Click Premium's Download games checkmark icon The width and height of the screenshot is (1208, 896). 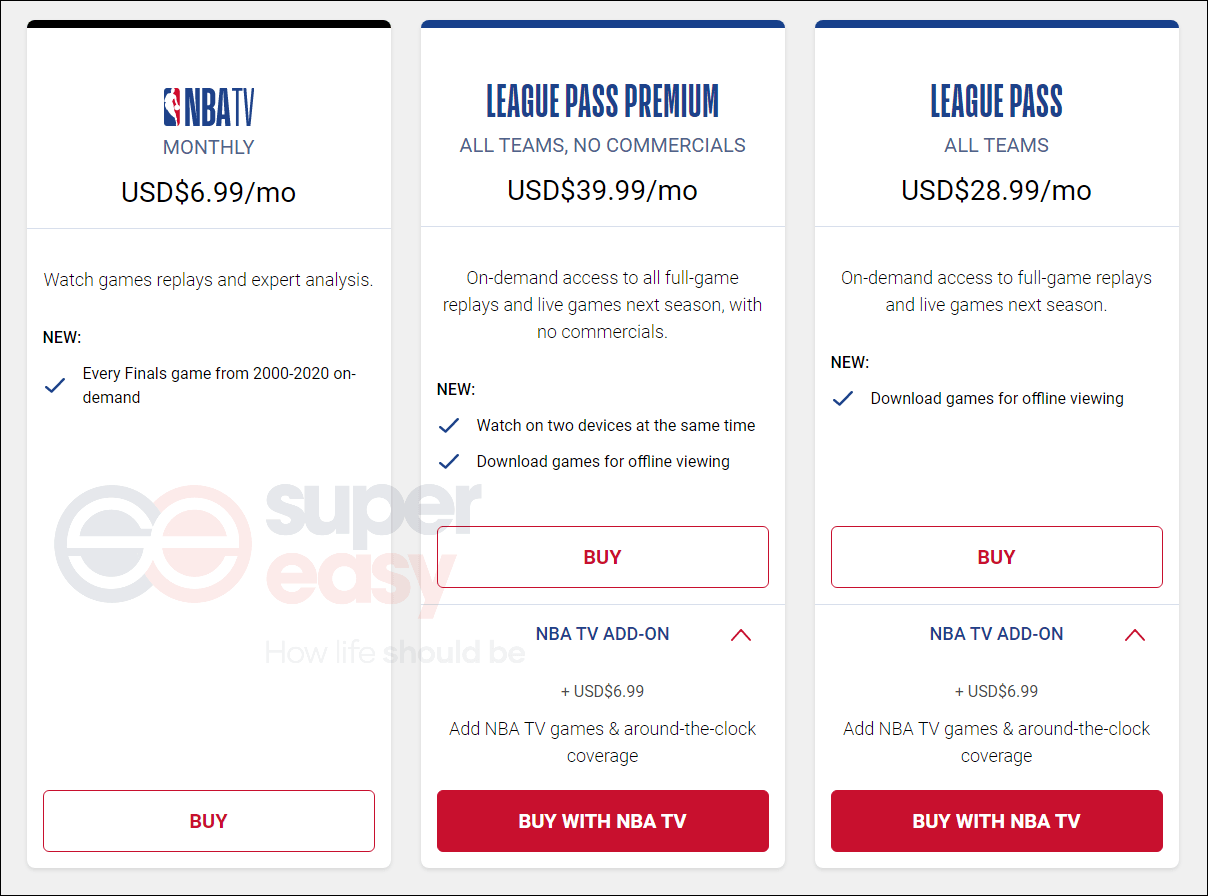pyautogui.click(x=449, y=461)
